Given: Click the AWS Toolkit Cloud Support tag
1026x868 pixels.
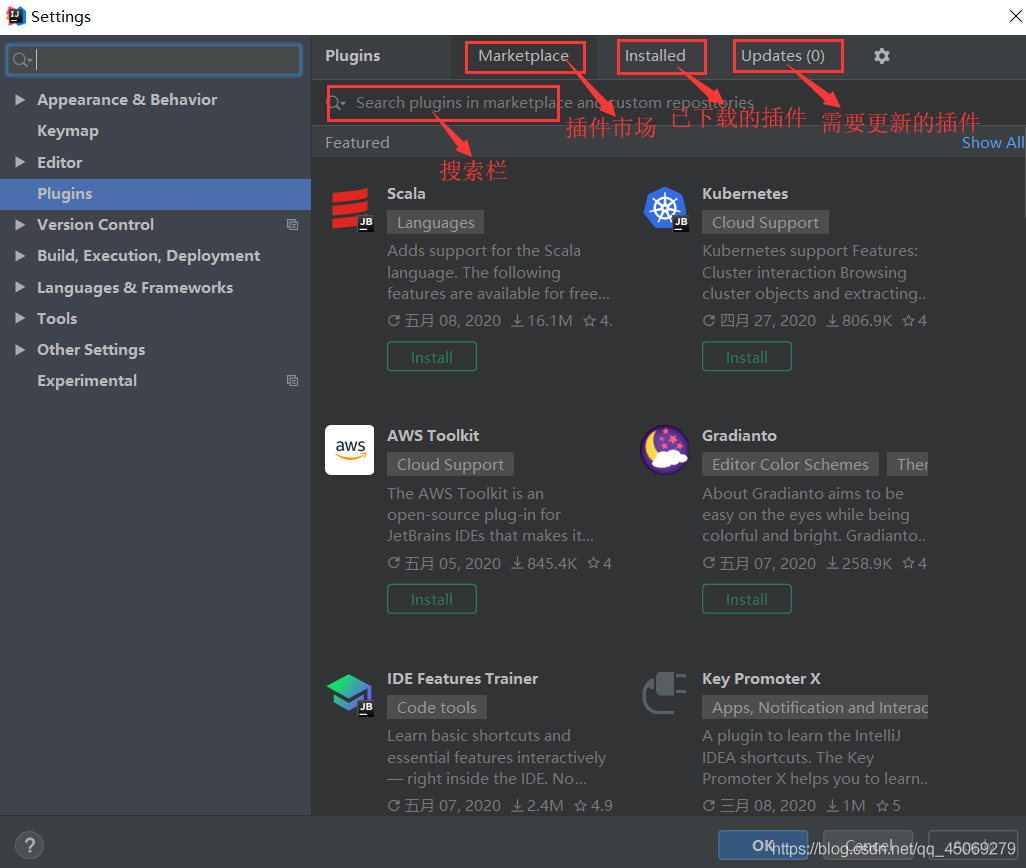Looking at the screenshot, I should pyautogui.click(x=450, y=464).
